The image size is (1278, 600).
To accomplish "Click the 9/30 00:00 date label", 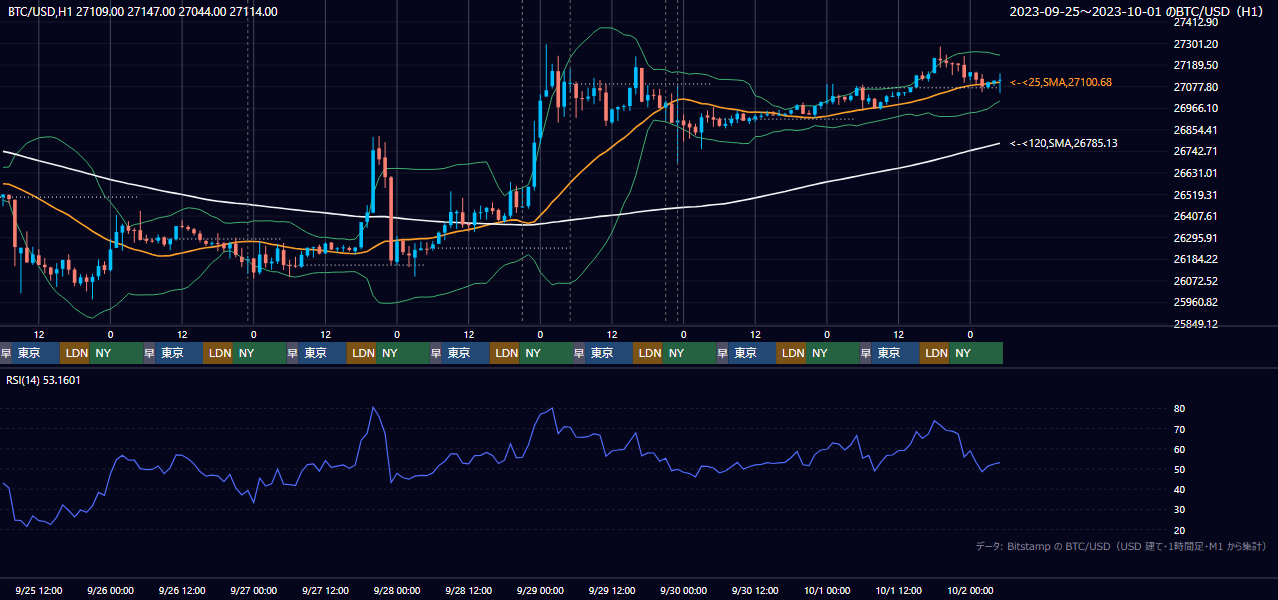I will click(684, 590).
